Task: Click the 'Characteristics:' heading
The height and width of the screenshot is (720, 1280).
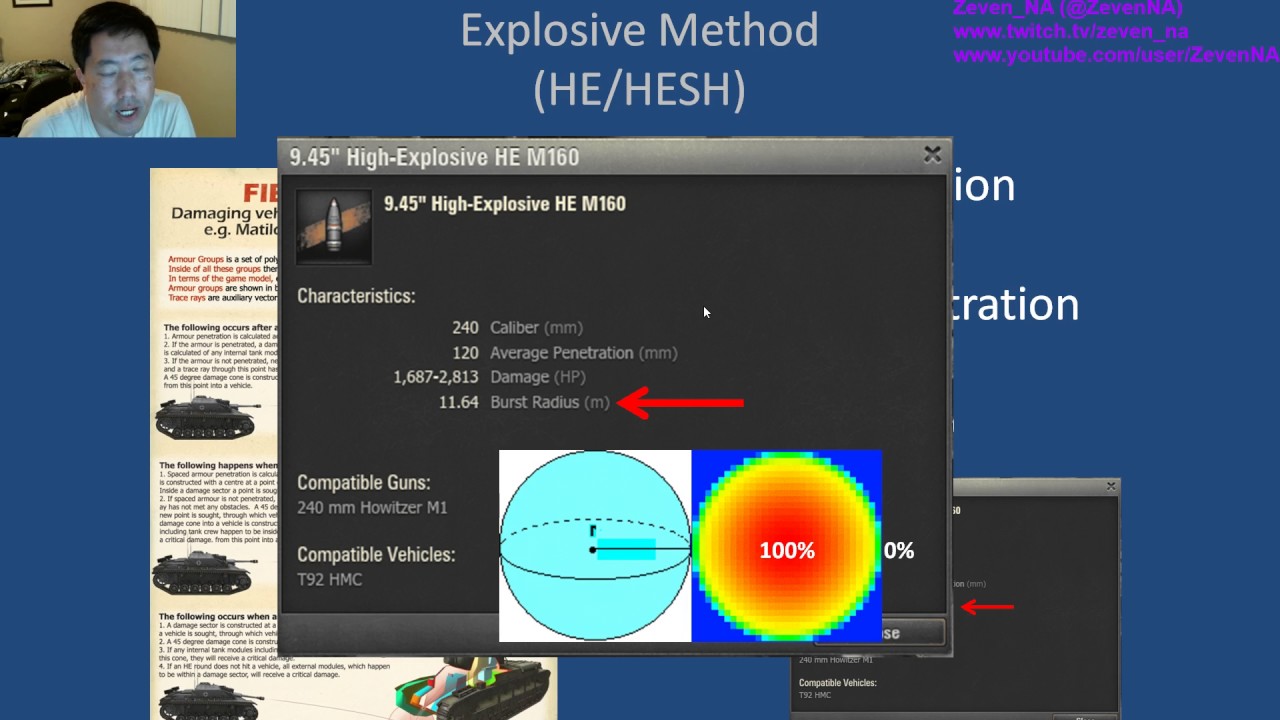Action: 356,296
